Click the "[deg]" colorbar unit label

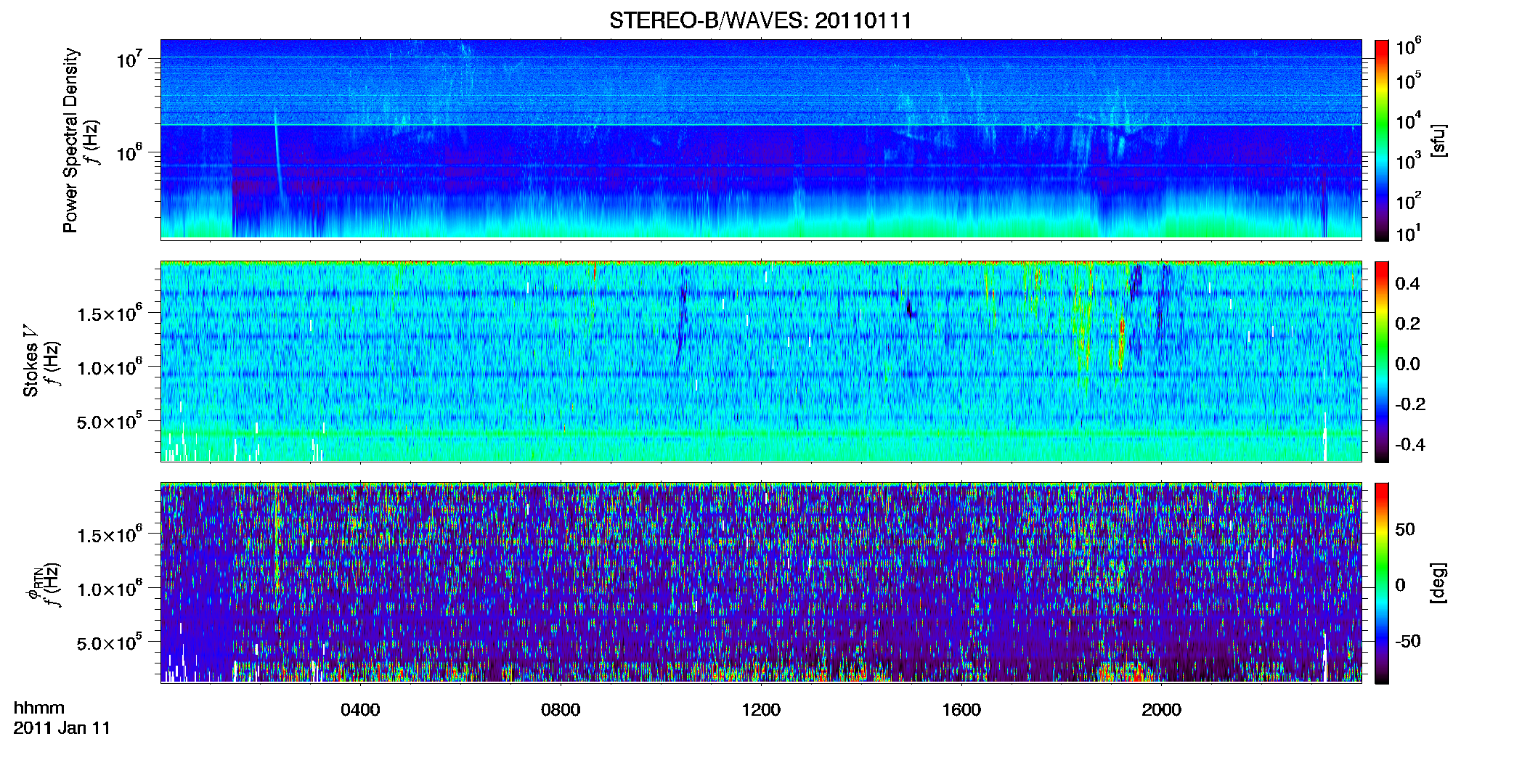[1438, 583]
